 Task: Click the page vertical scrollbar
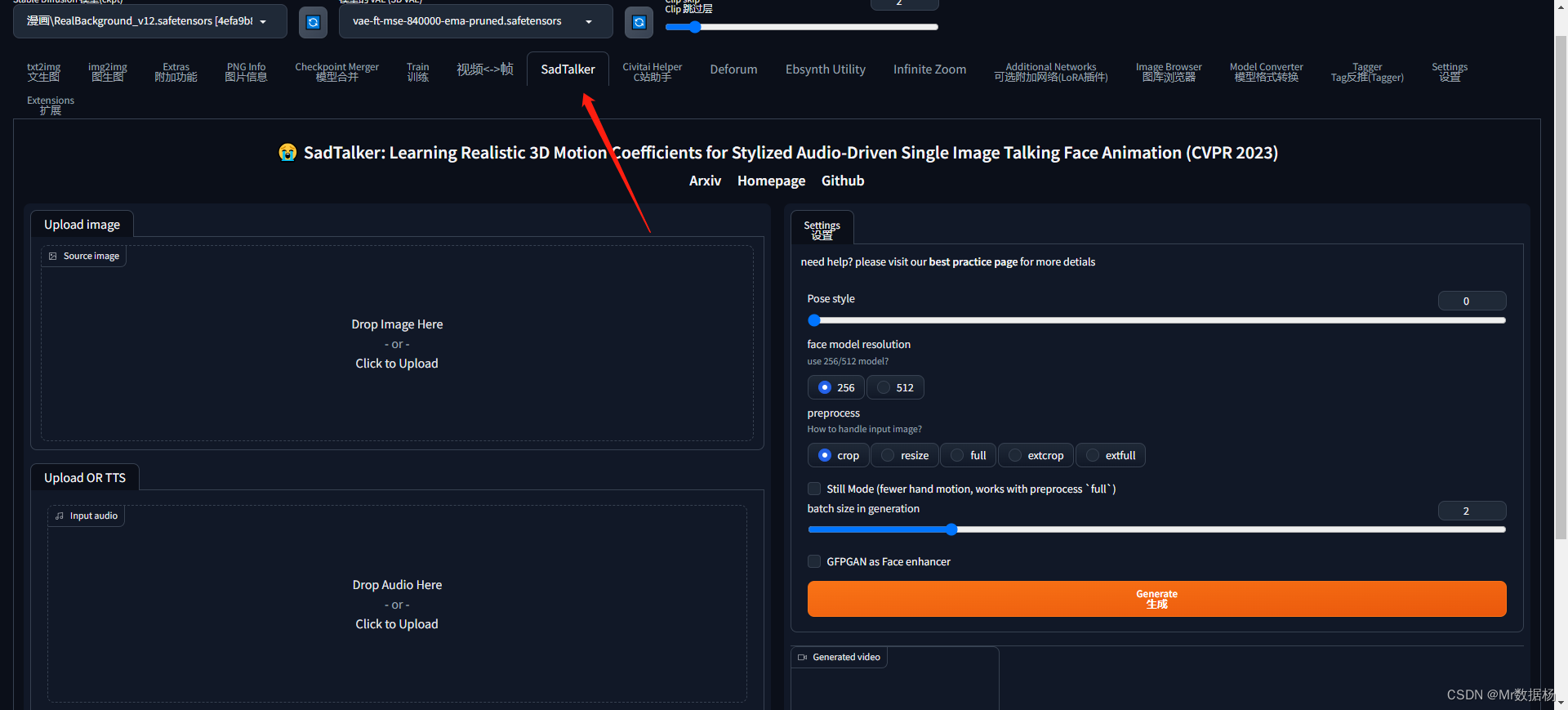coord(1561,286)
